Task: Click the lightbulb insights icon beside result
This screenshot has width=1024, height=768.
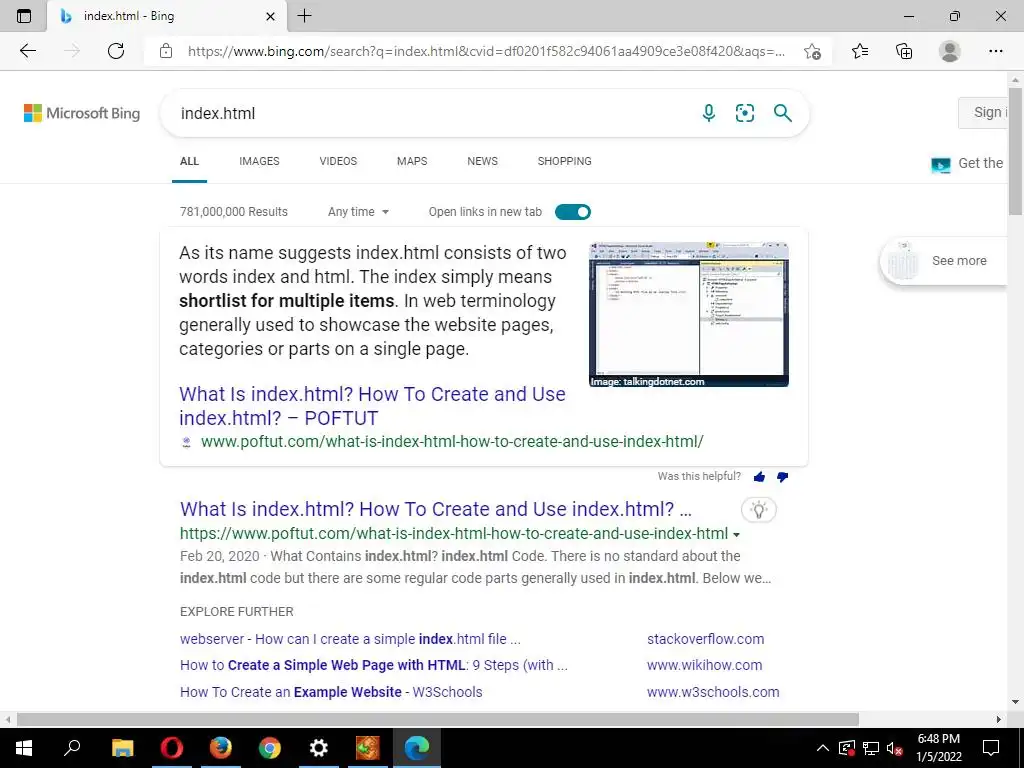Action: pos(759,509)
